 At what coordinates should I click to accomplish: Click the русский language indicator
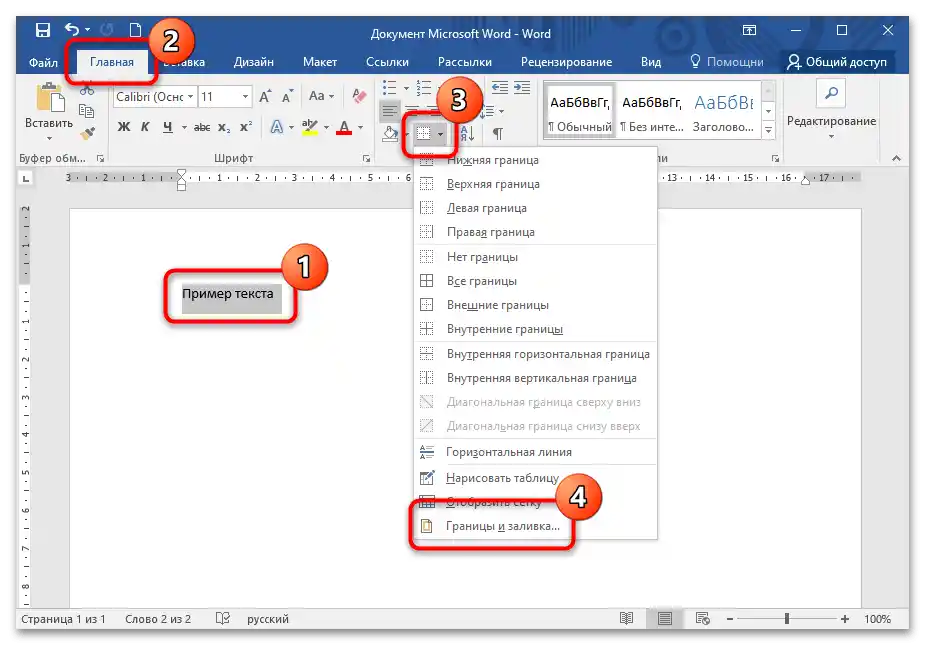click(x=268, y=618)
